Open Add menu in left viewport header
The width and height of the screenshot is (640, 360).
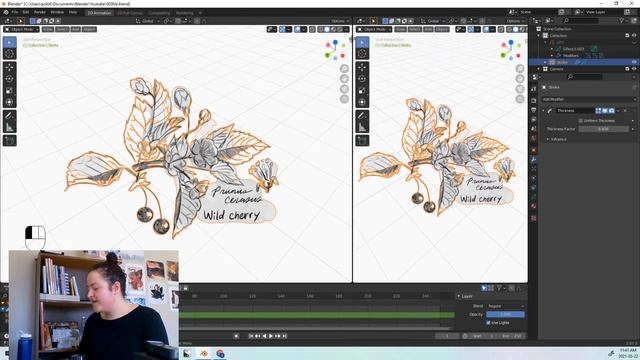pos(76,29)
